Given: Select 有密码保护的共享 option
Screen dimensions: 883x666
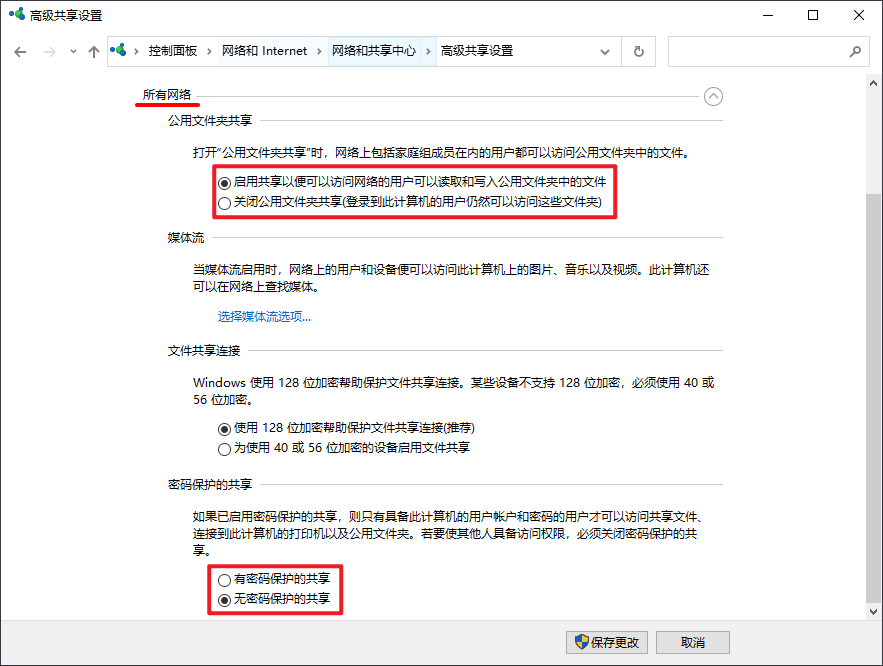Looking at the screenshot, I should [x=274, y=579].
